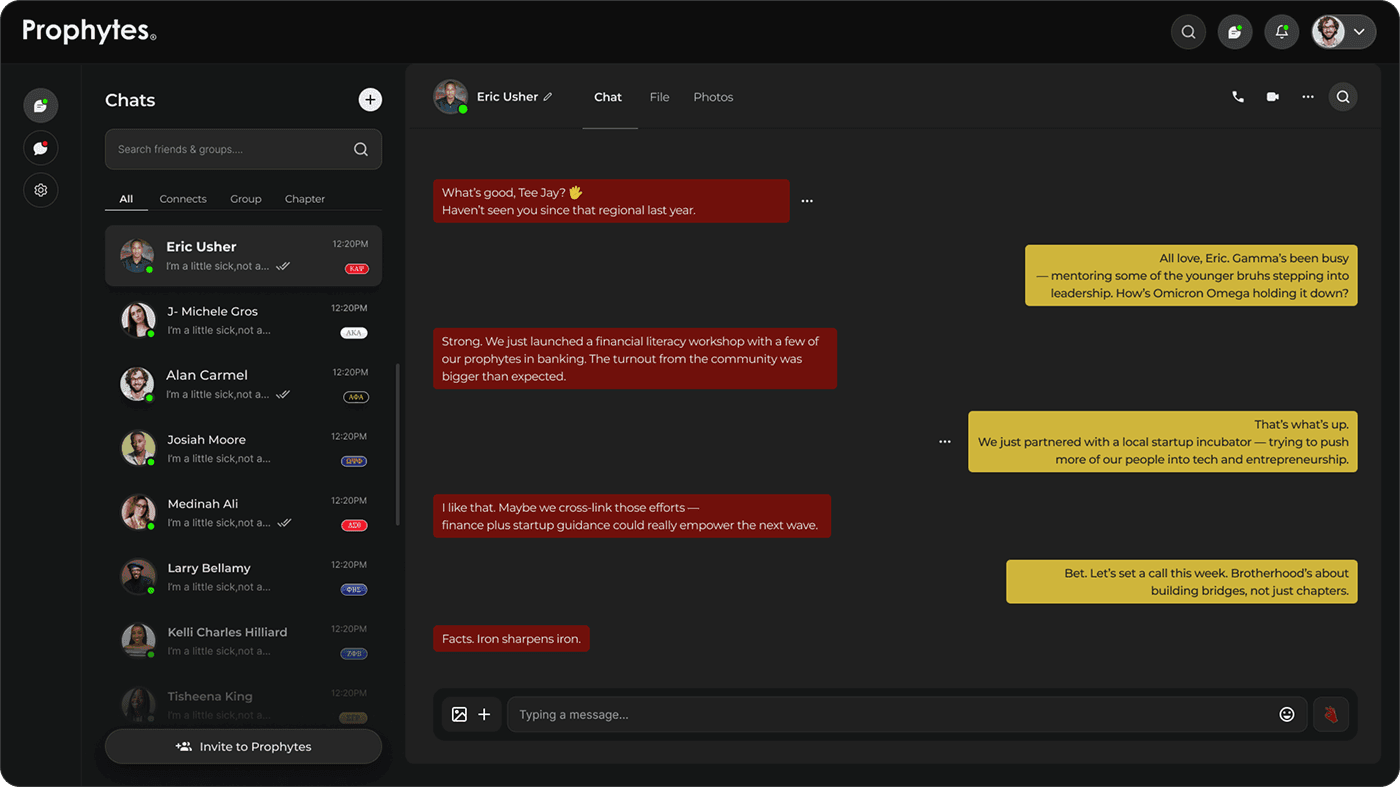The image size is (1400, 787).
Task: Click Invite to Prophytes button
Action: [243, 746]
